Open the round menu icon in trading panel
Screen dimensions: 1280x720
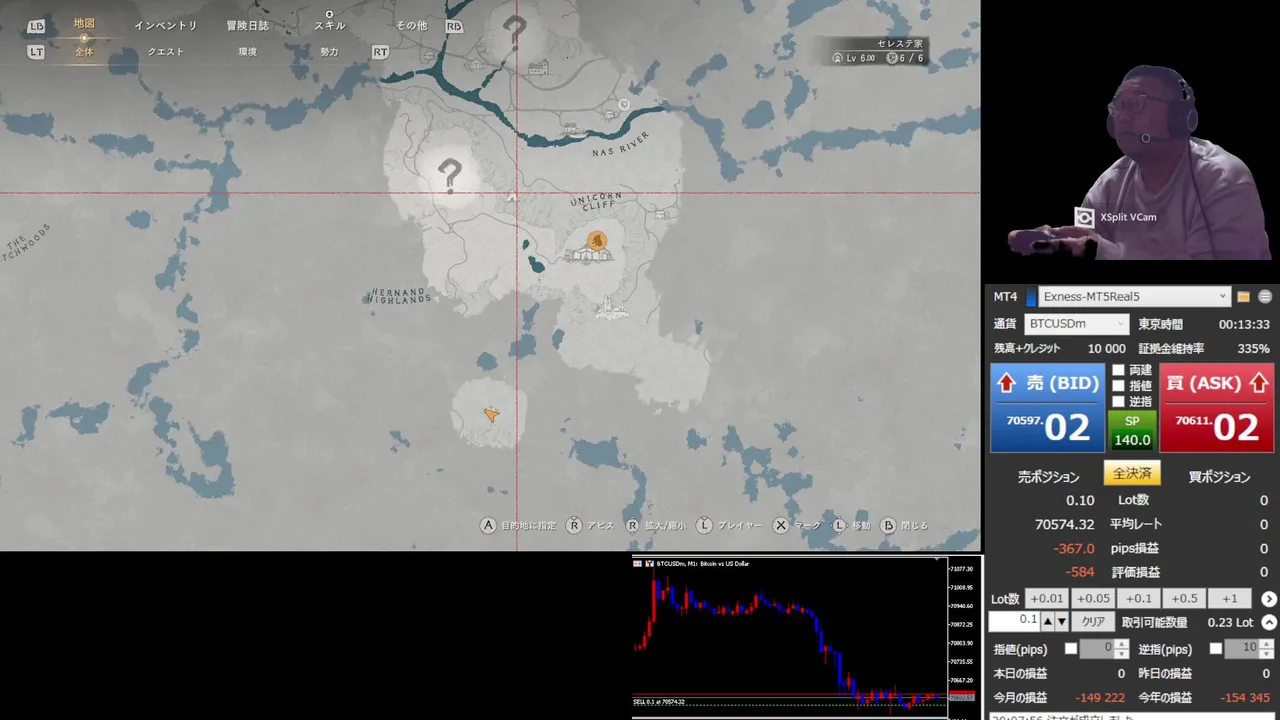tap(1265, 297)
